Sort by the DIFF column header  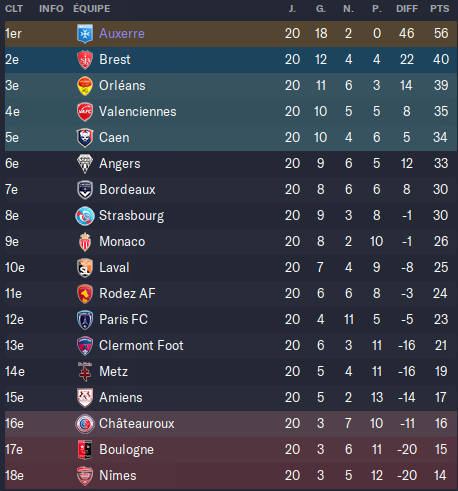pos(407,9)
